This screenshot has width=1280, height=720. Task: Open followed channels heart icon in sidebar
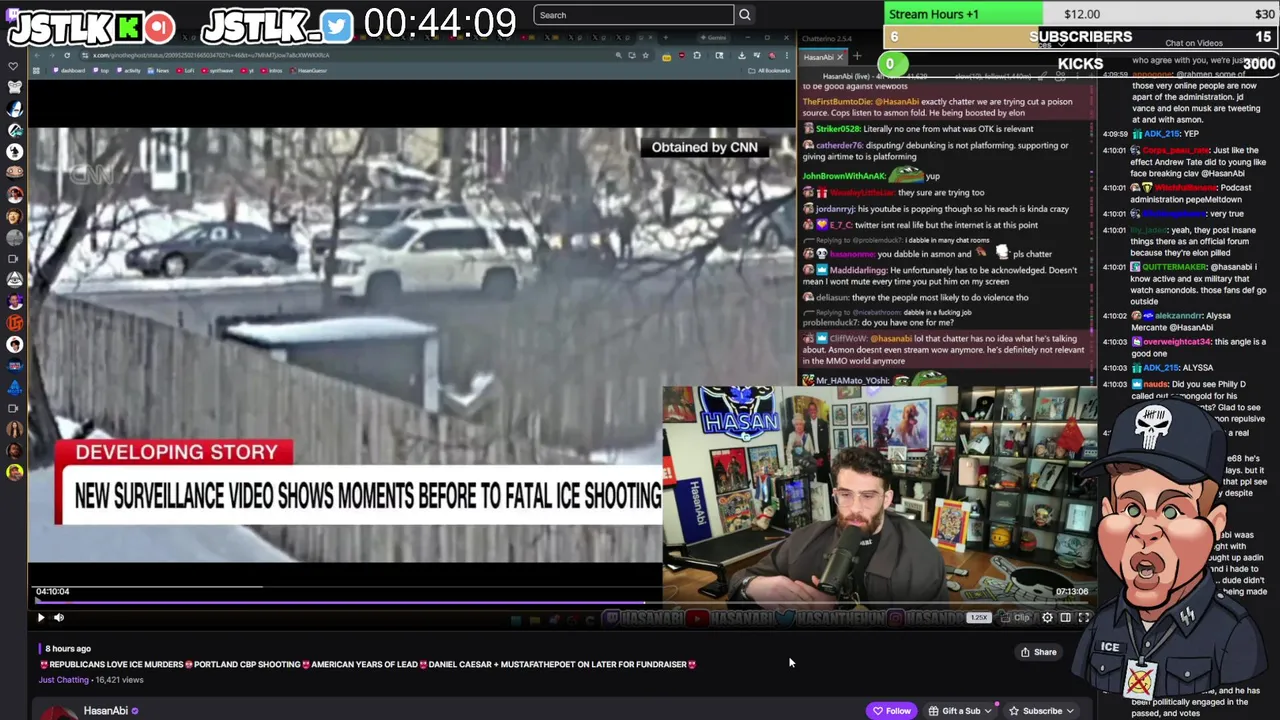pos(13,67)
